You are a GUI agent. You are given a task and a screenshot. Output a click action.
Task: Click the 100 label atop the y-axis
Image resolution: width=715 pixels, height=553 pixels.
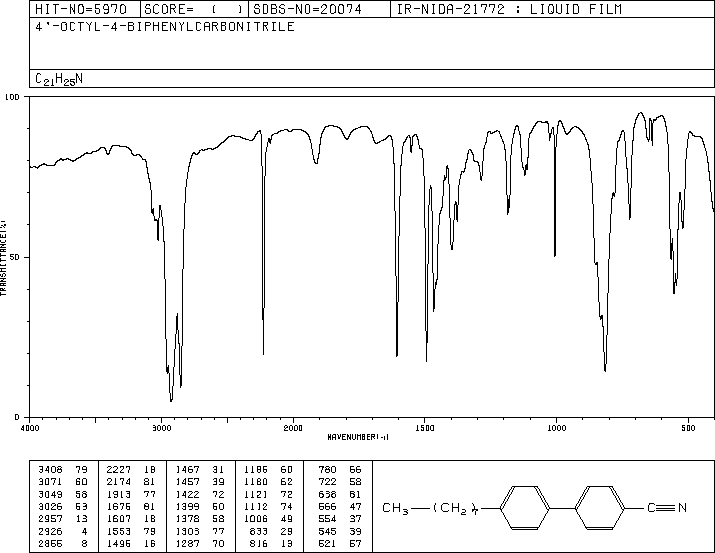coord(12,97)
